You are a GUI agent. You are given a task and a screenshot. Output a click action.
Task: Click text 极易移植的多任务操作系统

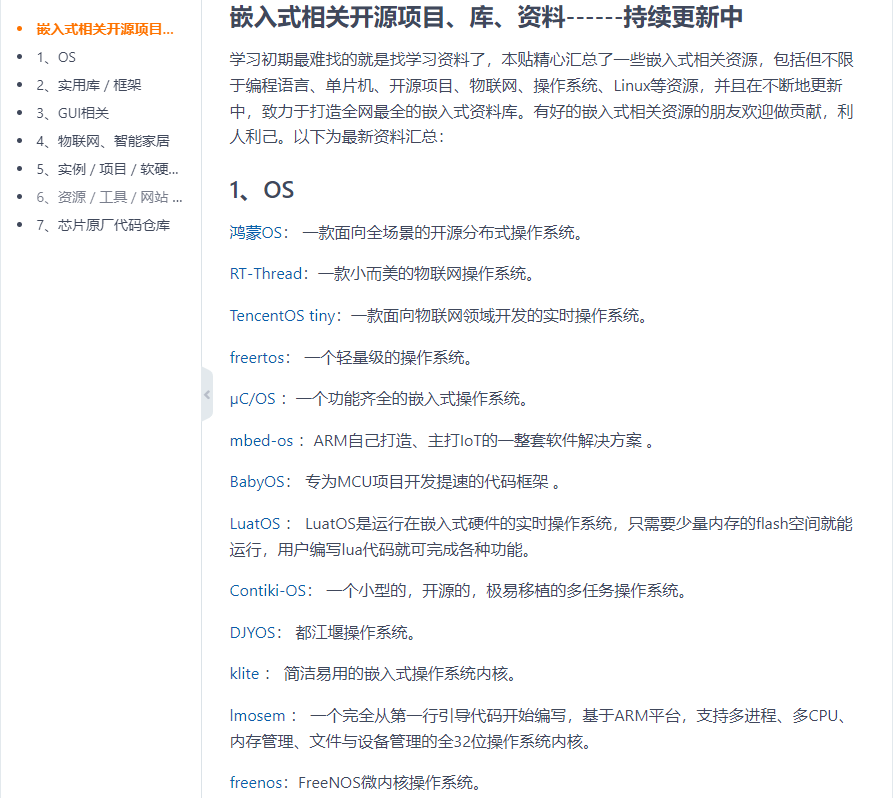click(587, 591)
